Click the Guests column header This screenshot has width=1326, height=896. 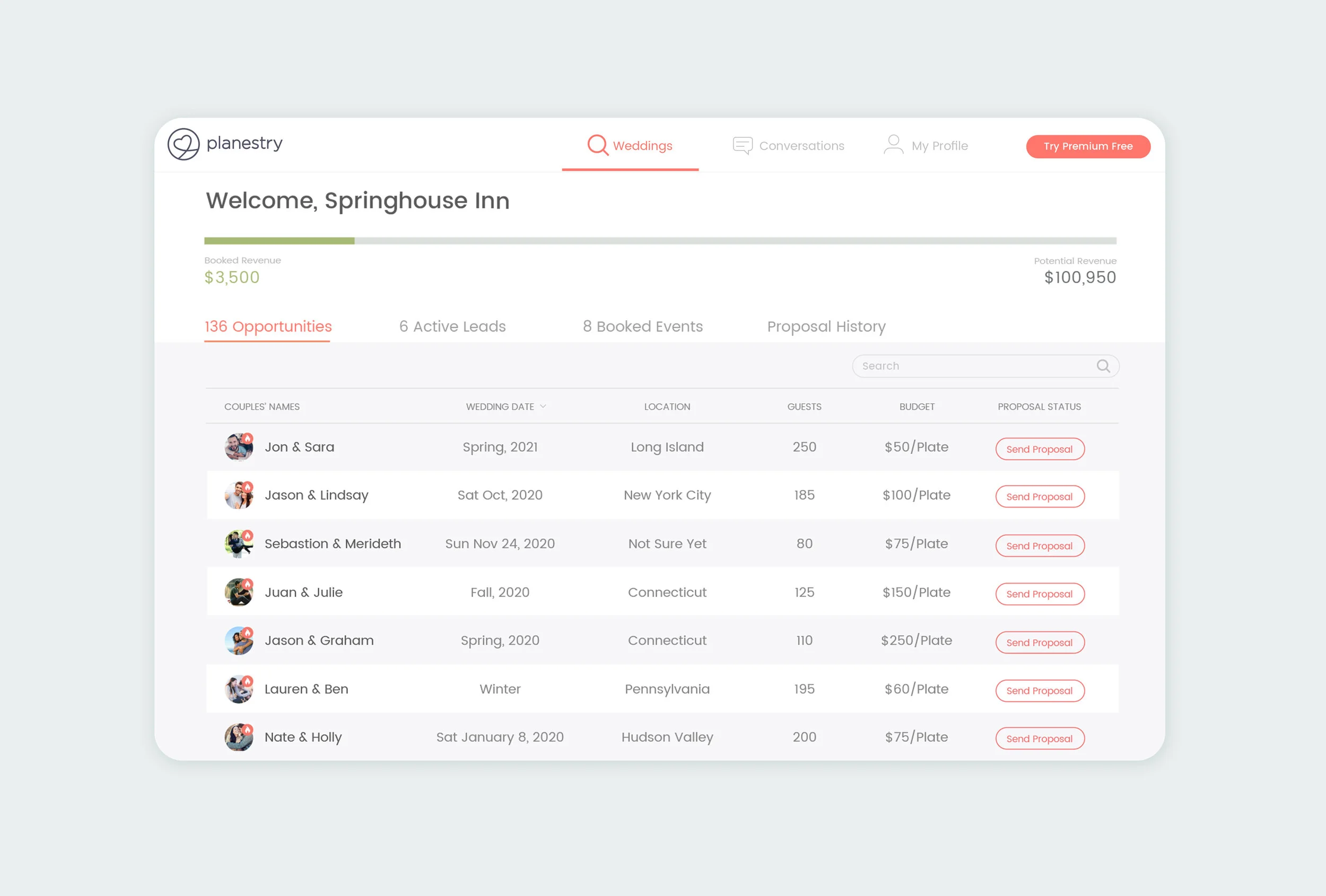(804, 407)
